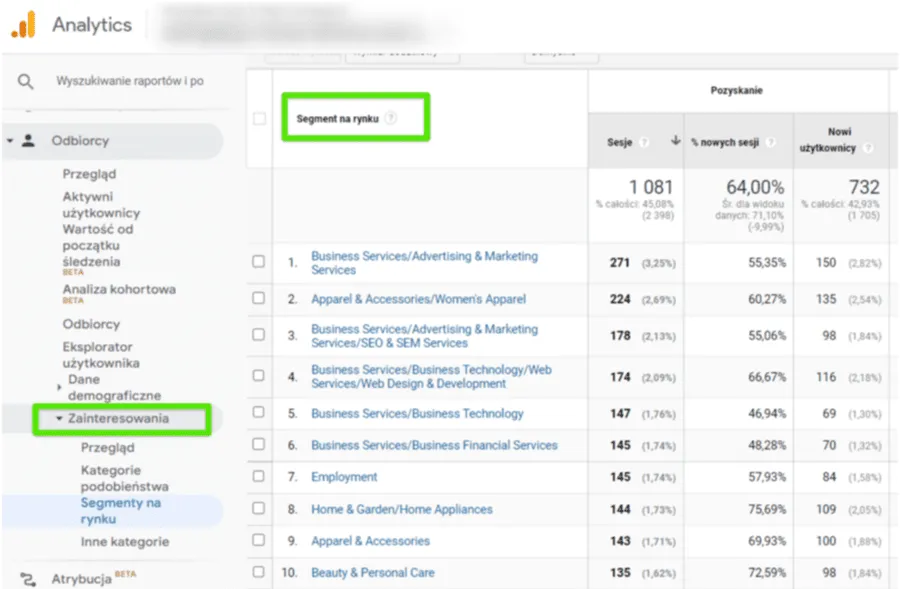
Task: Open the Beauty & Personal Care segment link
Action: pos(372,572)
